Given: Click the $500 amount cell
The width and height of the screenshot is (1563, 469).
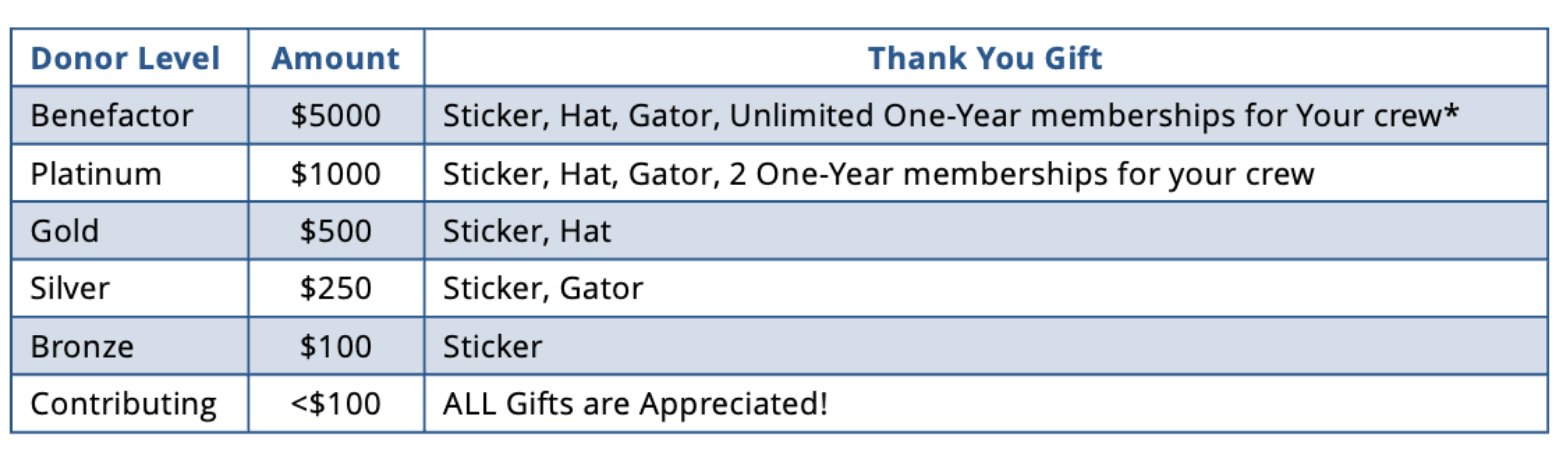Looking at the screenshot, I should click(x=336, y=231).
